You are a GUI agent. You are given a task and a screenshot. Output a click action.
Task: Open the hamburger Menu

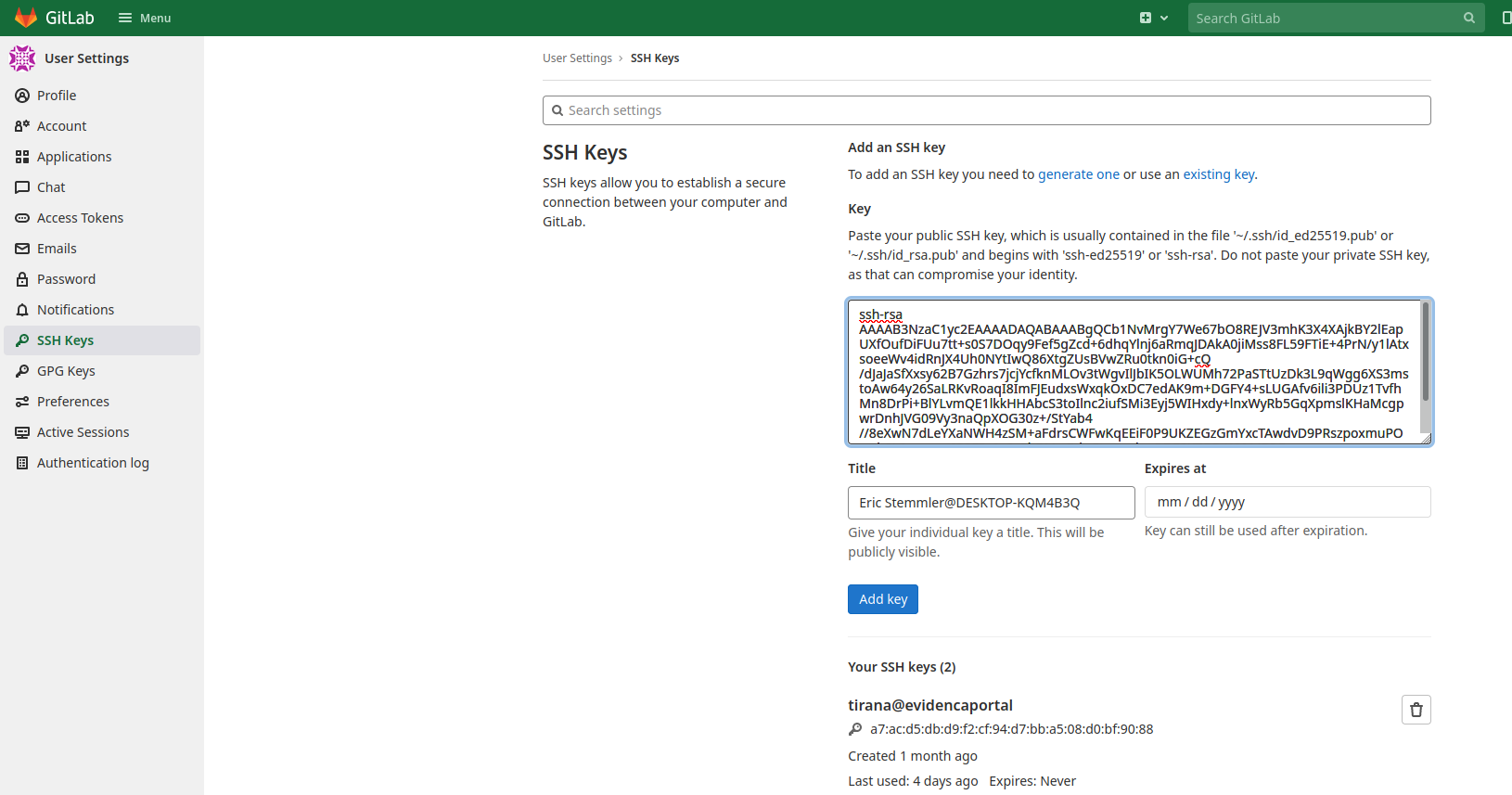(x=145, y=18)
